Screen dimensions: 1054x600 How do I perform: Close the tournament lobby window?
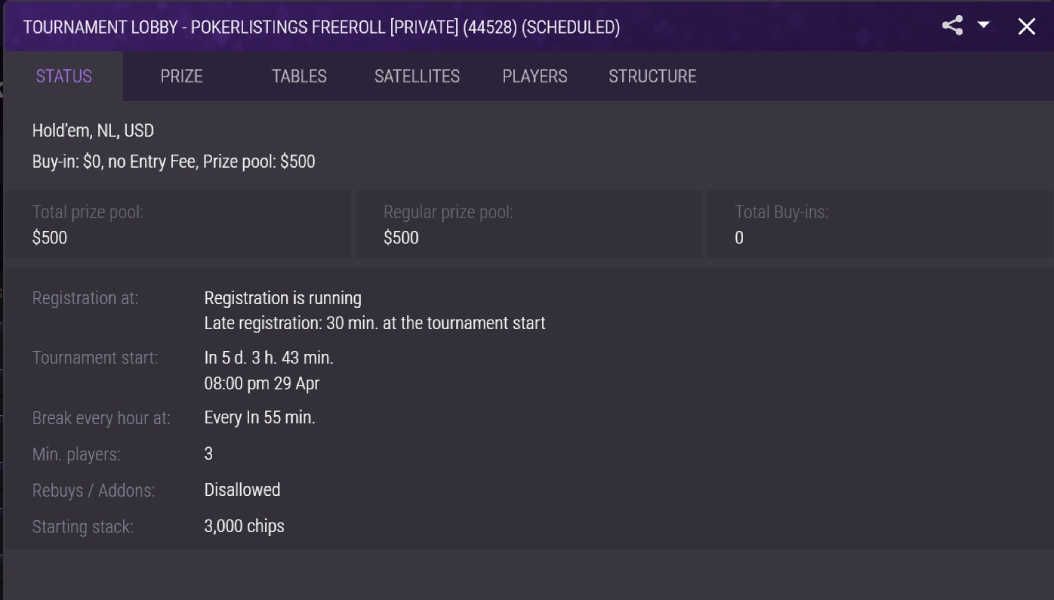[1026, 26]
